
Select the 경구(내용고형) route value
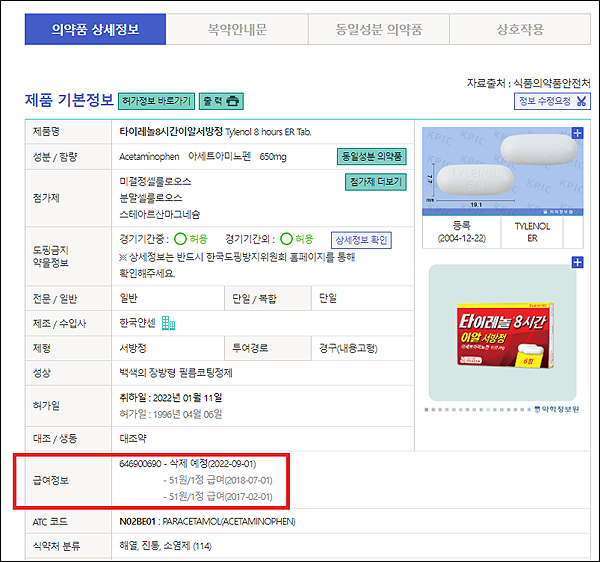[348, 348]
